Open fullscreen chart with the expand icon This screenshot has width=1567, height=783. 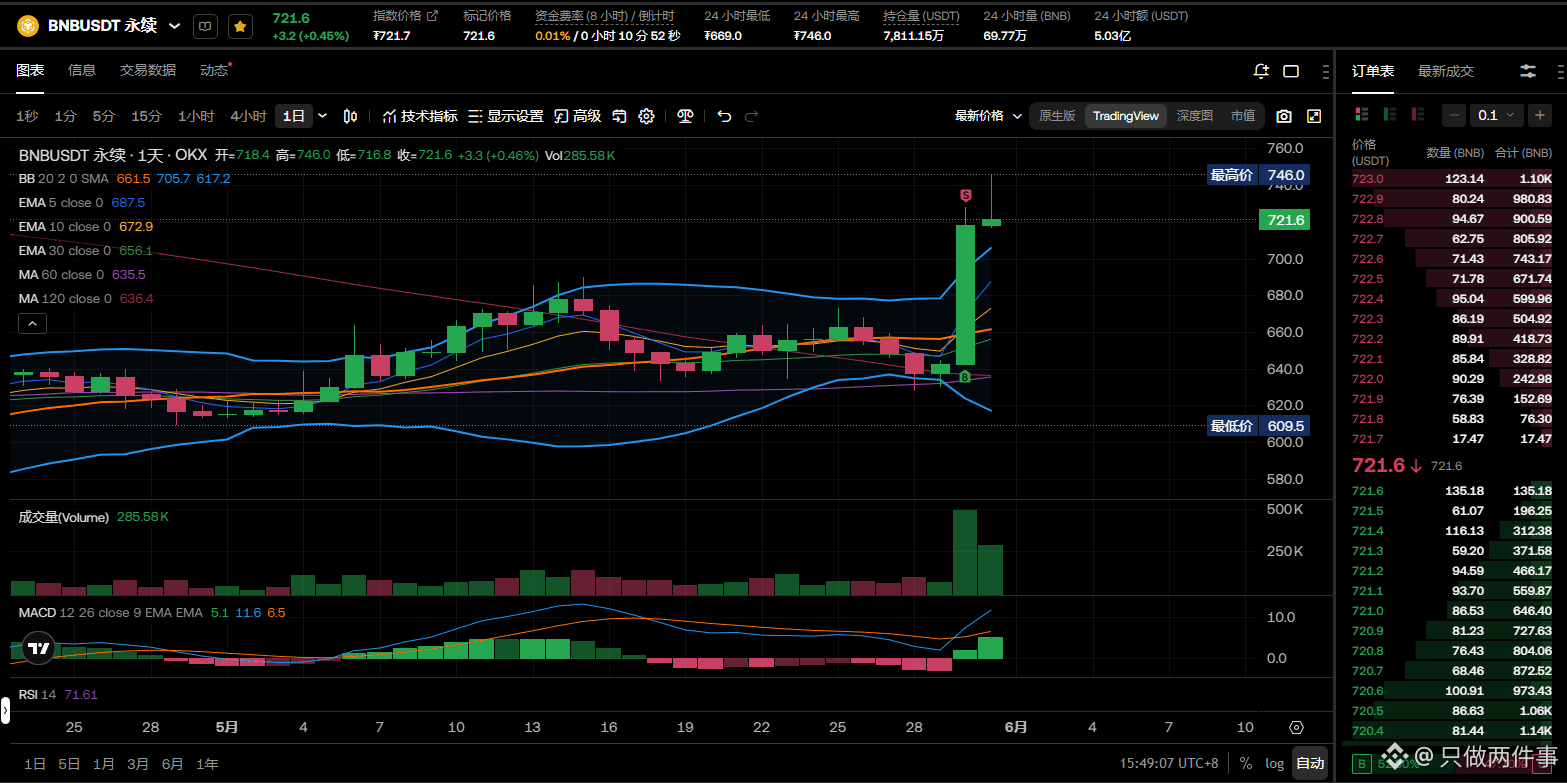pos(1314,116)
